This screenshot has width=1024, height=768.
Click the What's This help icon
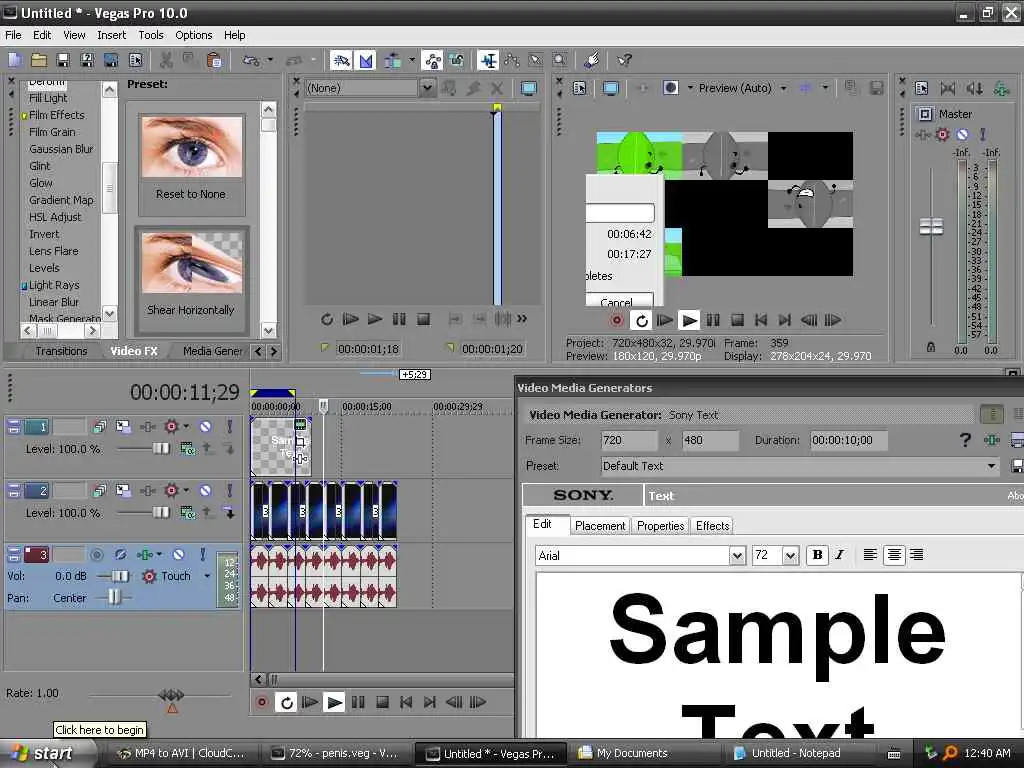(x=624, y=61)
